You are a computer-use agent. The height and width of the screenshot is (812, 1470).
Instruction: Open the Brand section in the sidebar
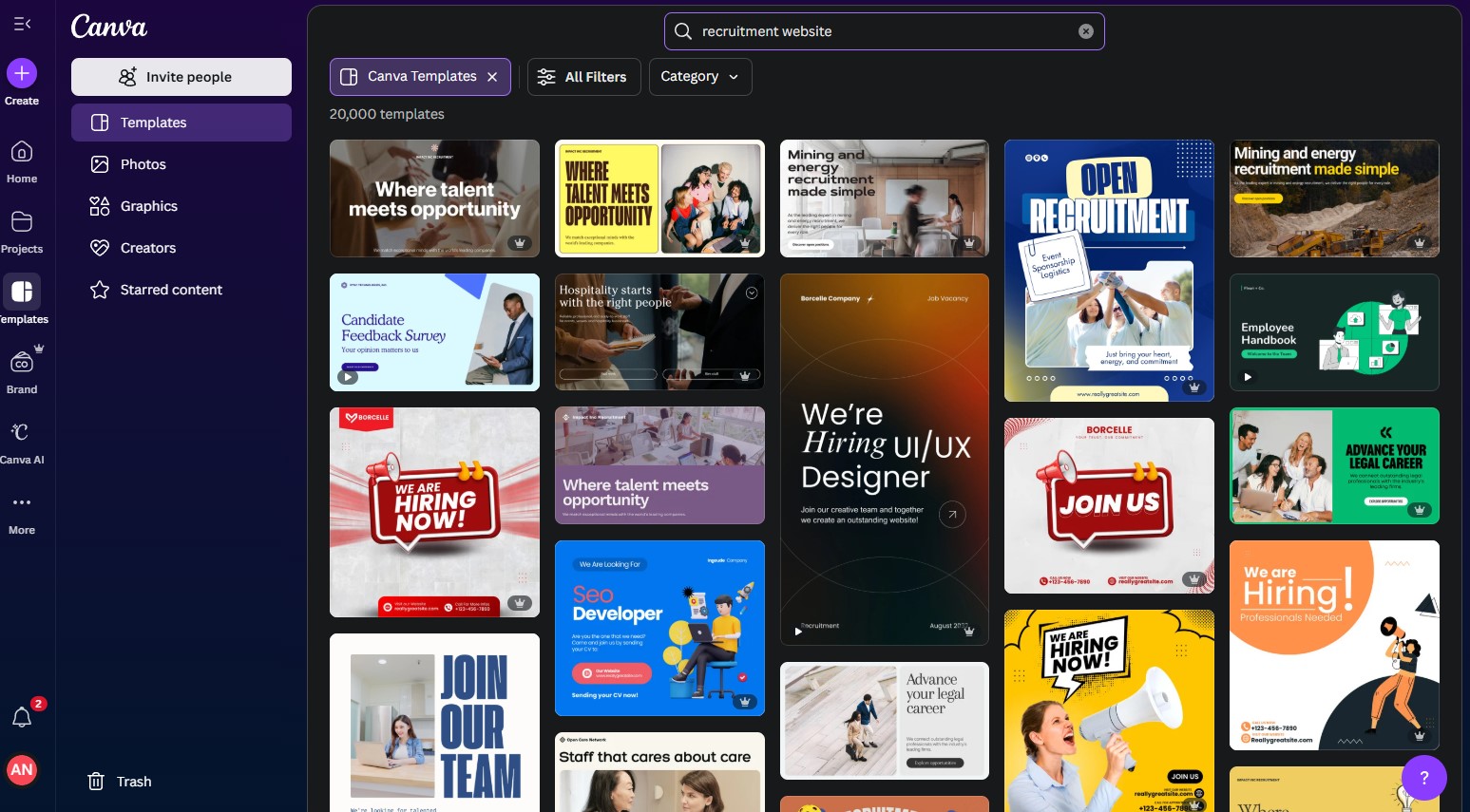(x=21, y=364)
